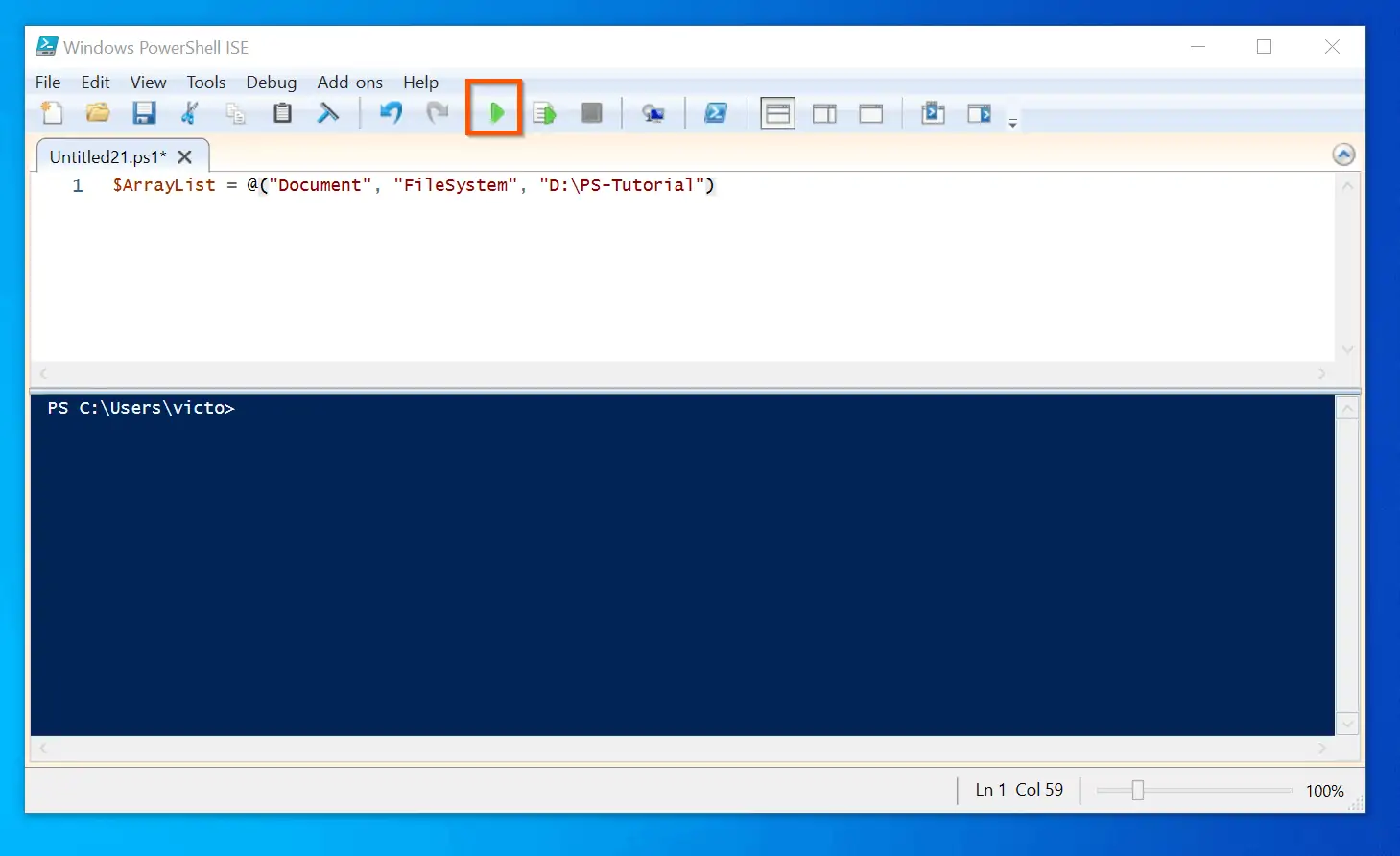Open New Remote PowerShell Tab icon
The width and height of the screenshot is (1400, 856).
653,113
